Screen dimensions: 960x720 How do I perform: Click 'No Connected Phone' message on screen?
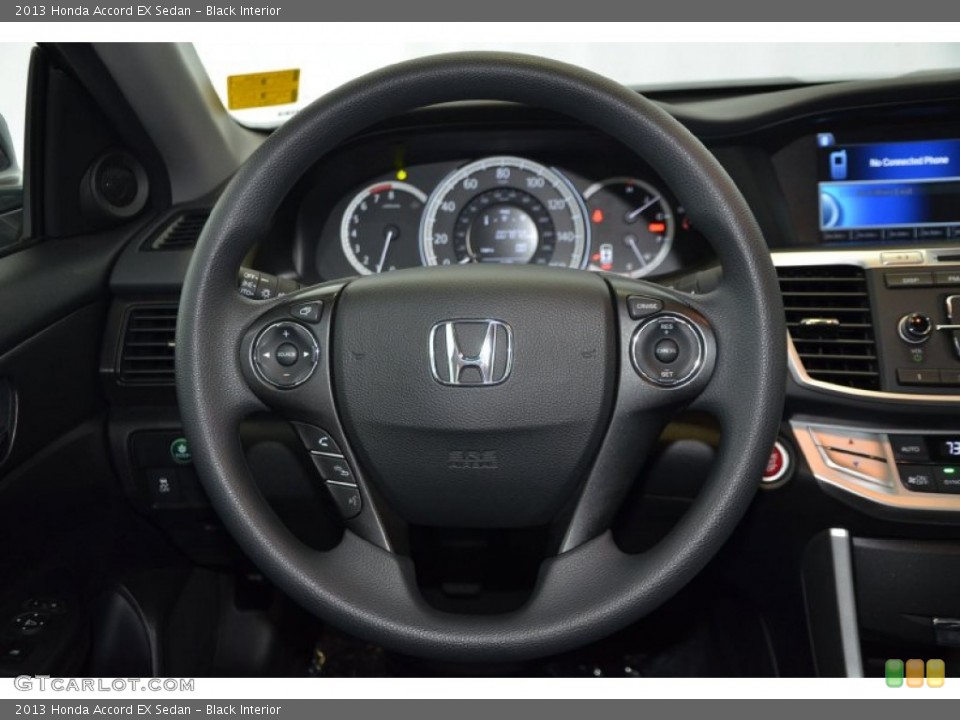(909, 161)
